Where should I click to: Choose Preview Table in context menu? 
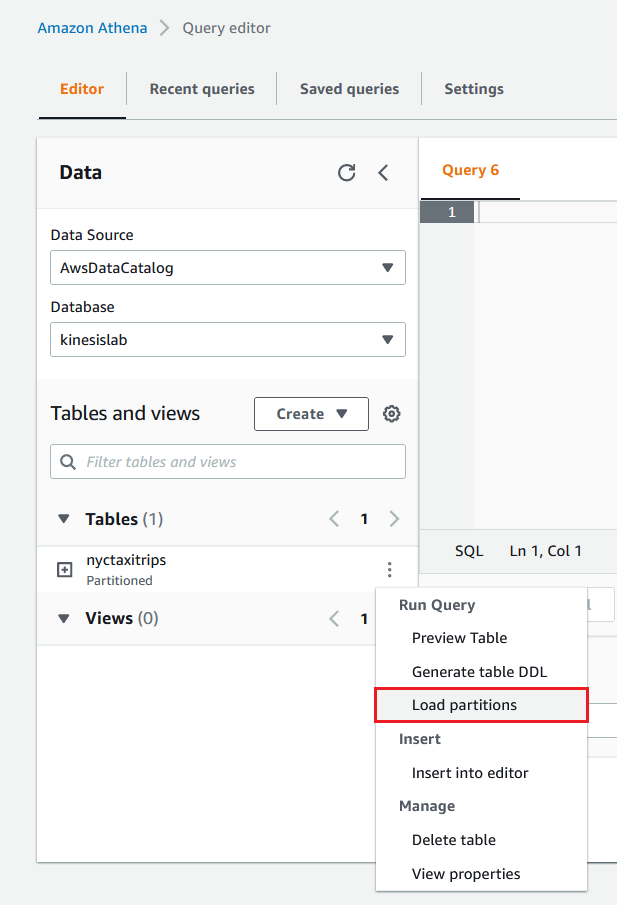(459, 638)
